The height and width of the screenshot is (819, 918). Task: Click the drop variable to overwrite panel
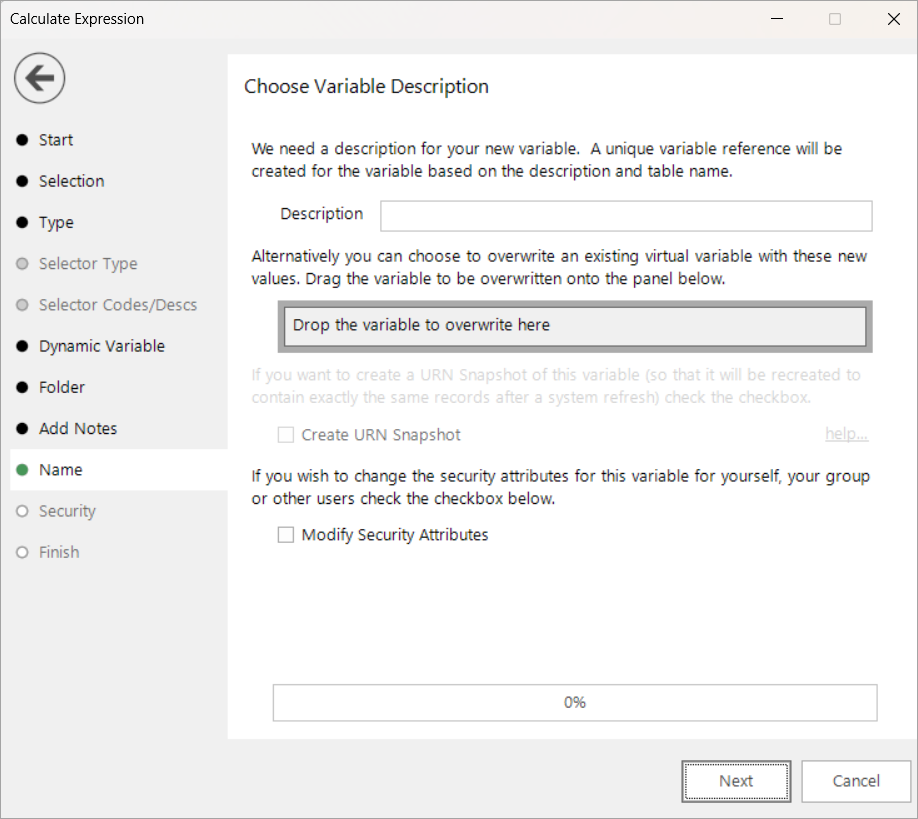[575, 327]
